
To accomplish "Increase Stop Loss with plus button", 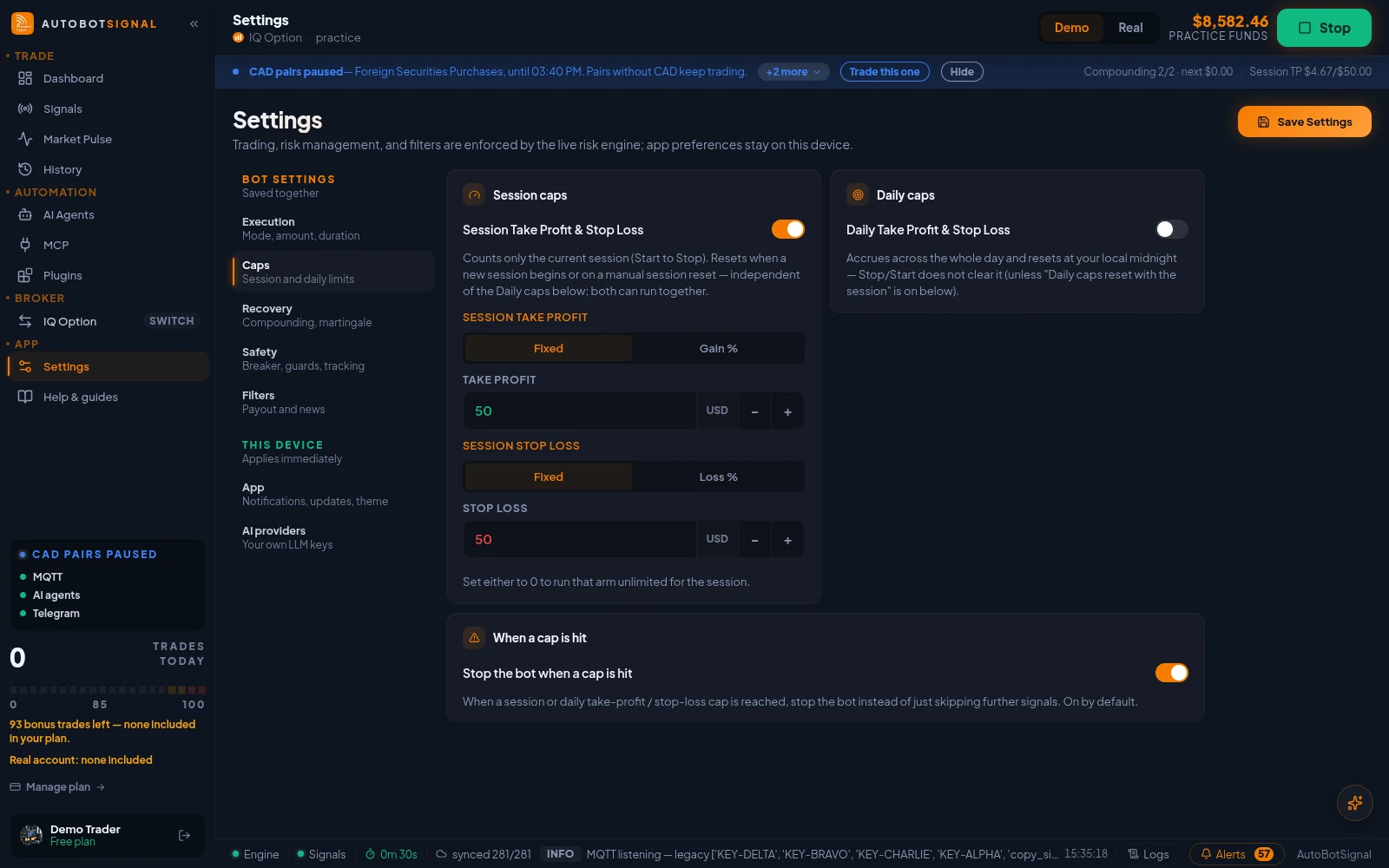I will pyautogui.click(x=787, y=539).
